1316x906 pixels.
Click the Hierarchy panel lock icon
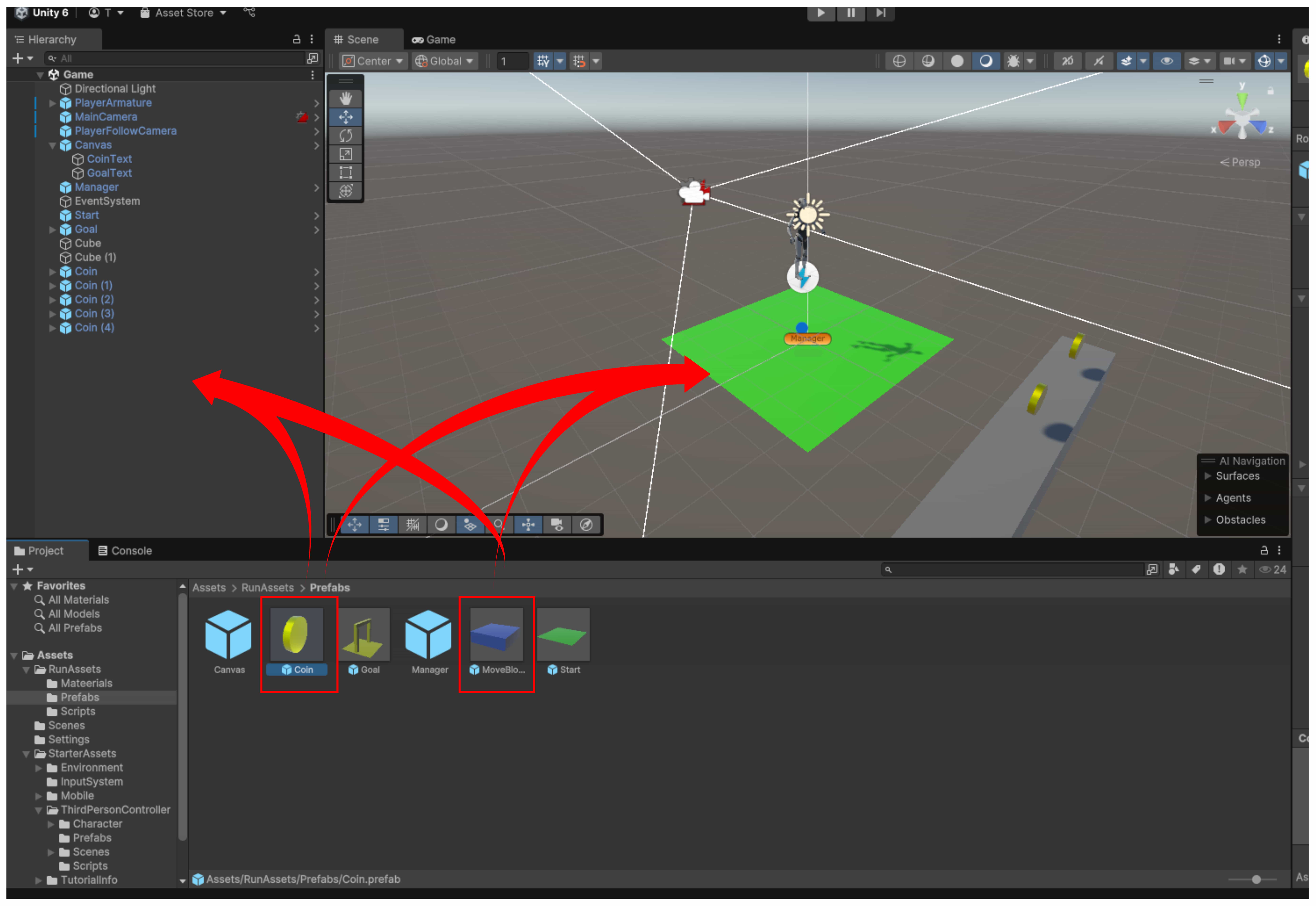pos(296,39)
